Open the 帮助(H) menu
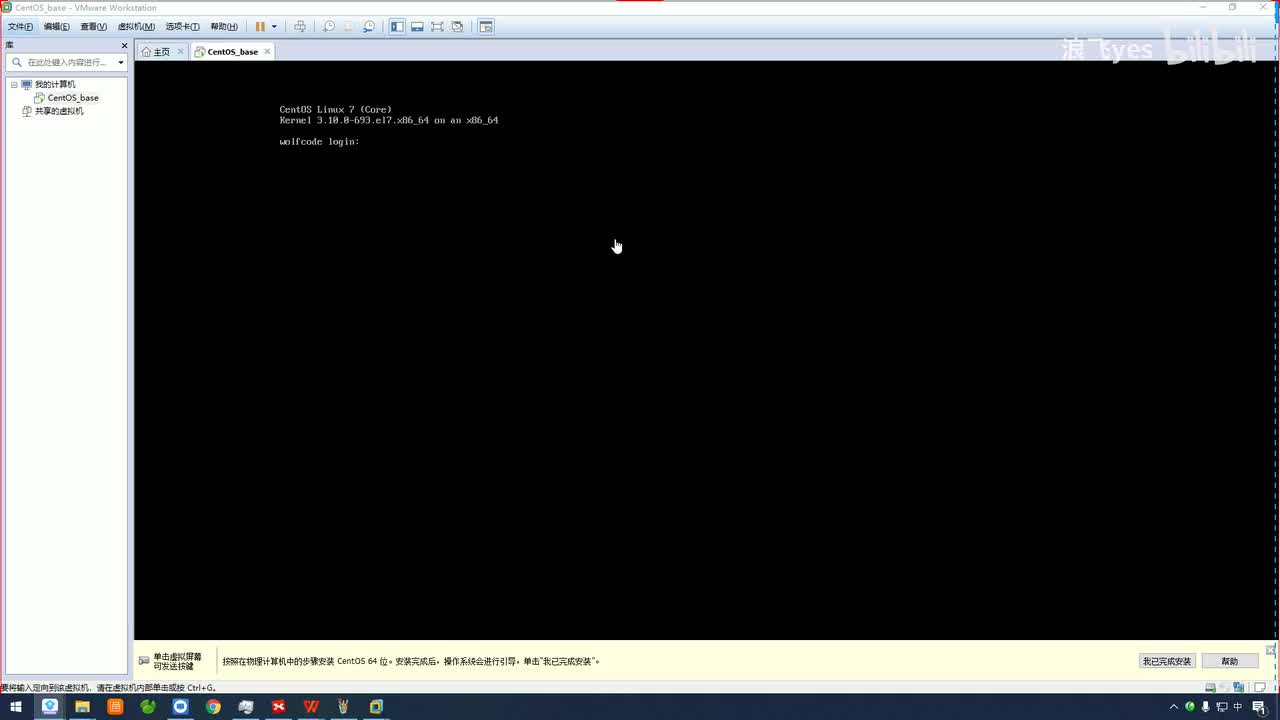The image size is (1280, 720). (224, 27)
